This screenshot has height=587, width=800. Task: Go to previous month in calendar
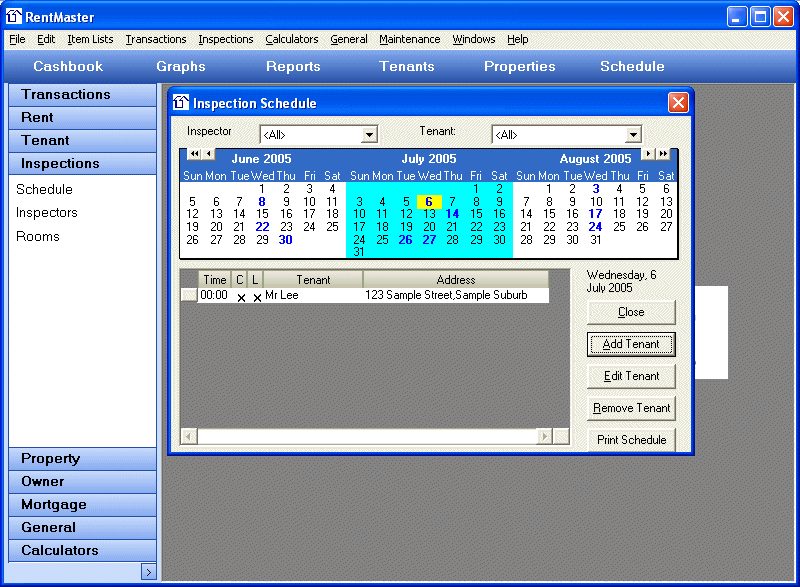[x=208, y=154]
